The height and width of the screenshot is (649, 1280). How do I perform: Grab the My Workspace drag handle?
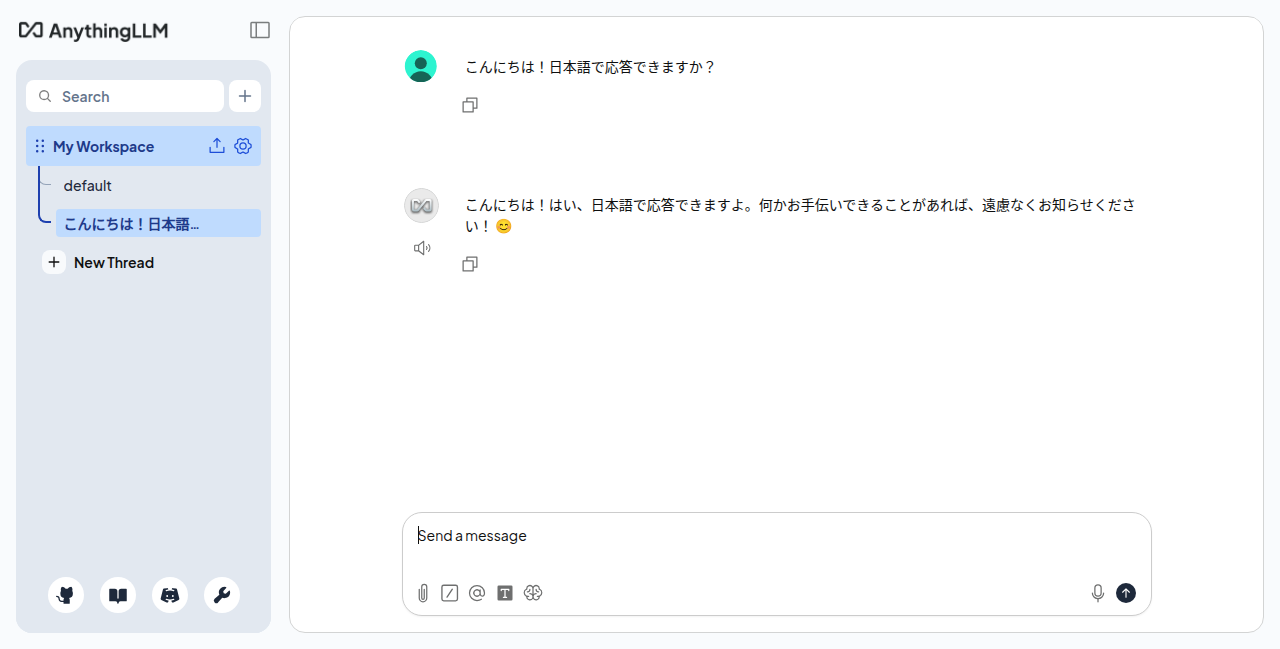tap(39, 146)
